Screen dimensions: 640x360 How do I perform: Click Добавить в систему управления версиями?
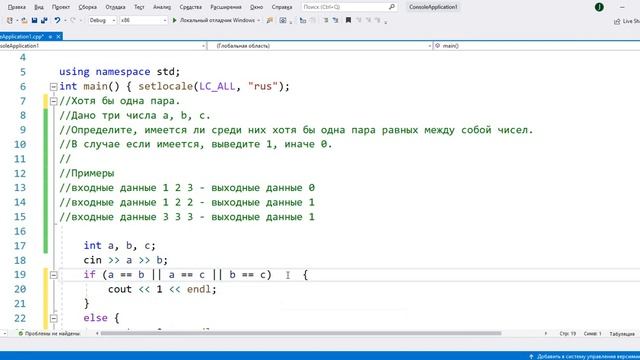(x=584, y=356)
